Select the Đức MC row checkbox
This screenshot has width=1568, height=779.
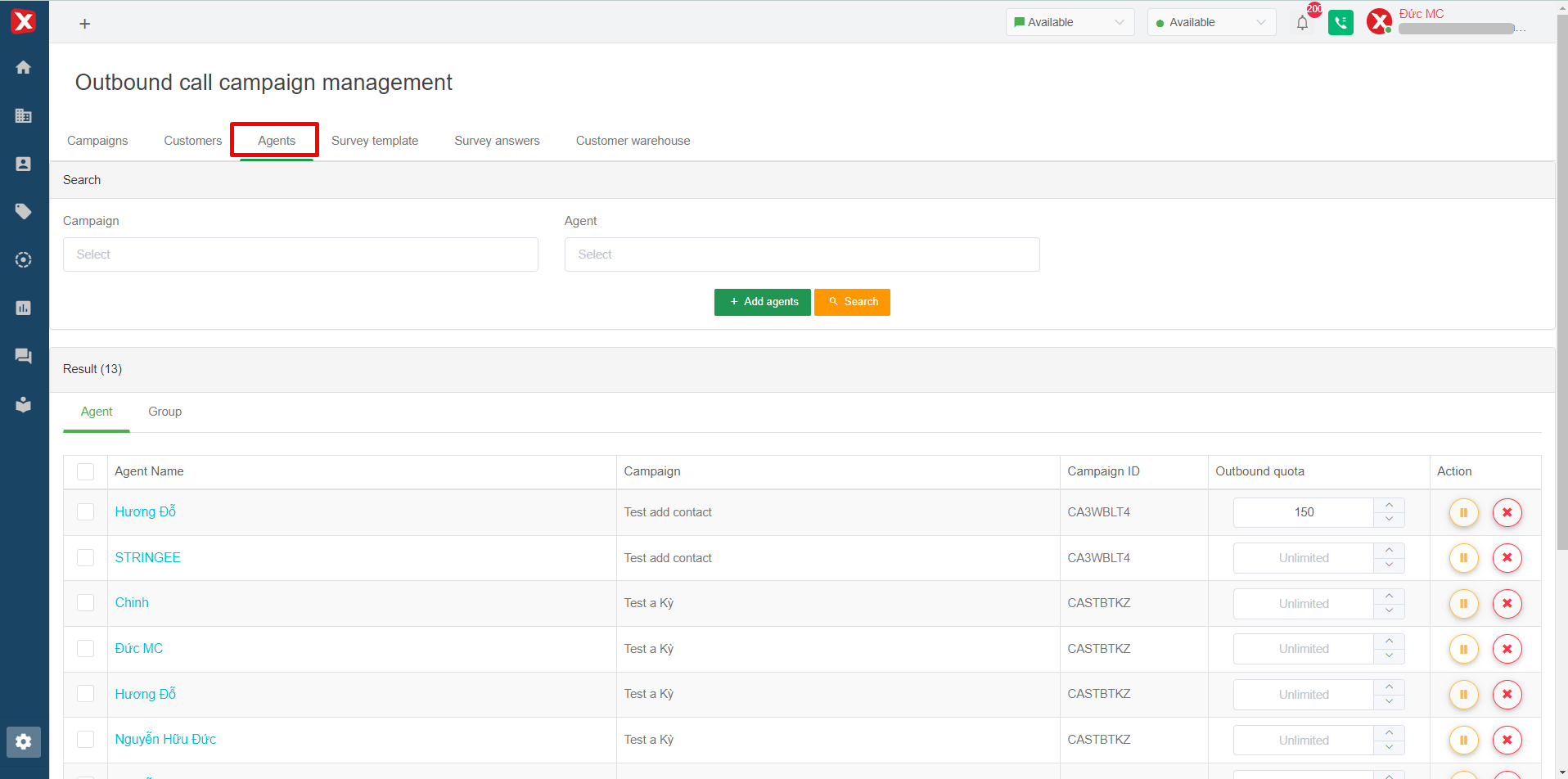point(86,649)
